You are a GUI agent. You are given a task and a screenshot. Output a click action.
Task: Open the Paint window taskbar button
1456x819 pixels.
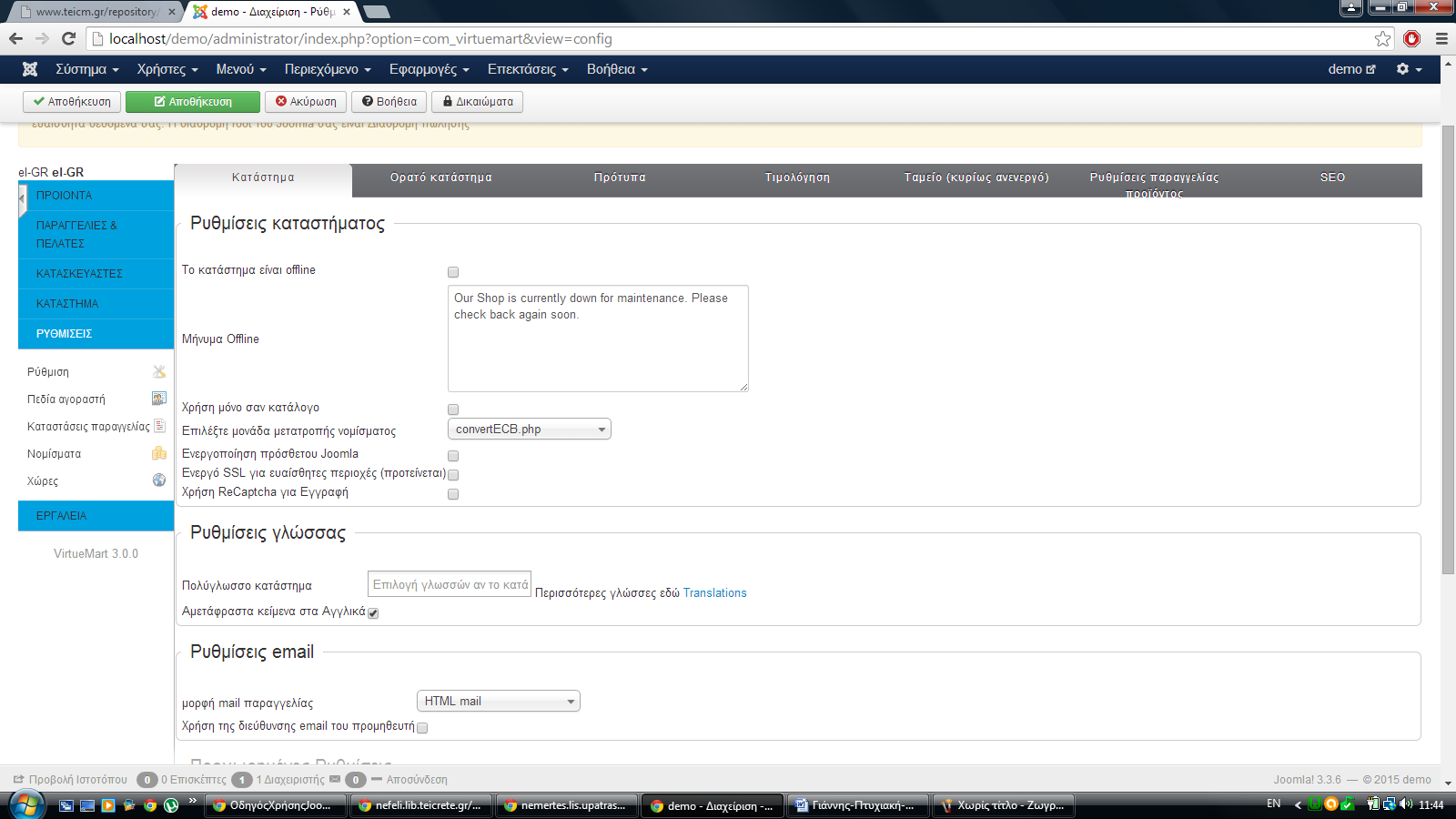1005,805
